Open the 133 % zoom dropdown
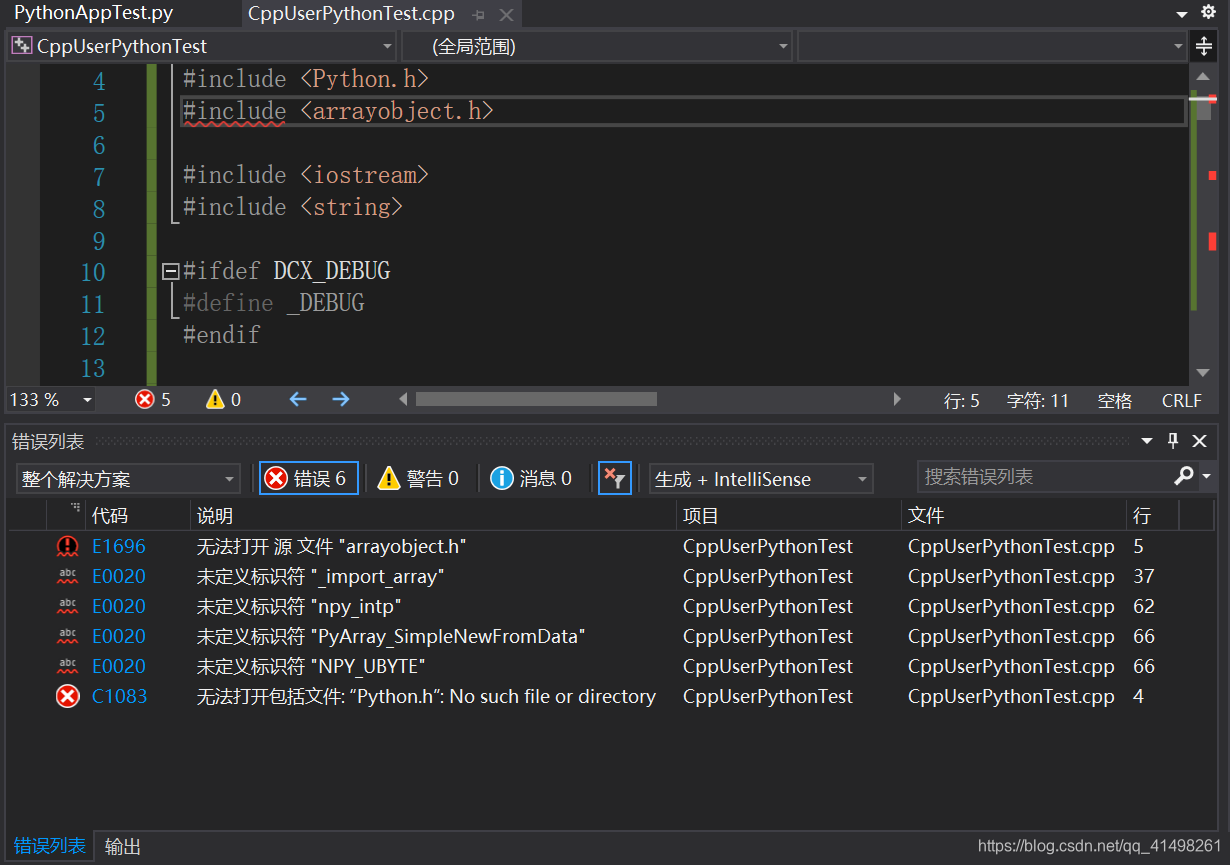This screenshot has height=865, width=1230. [x=52, y=400]
